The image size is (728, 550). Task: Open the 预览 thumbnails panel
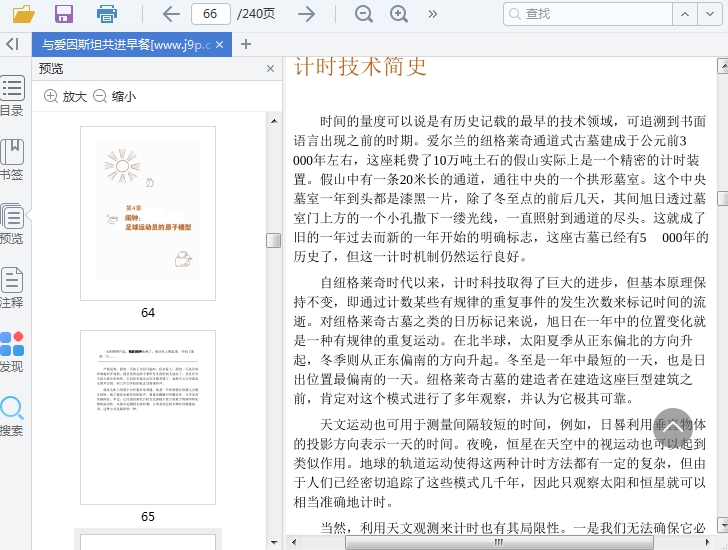pos(12,224)
